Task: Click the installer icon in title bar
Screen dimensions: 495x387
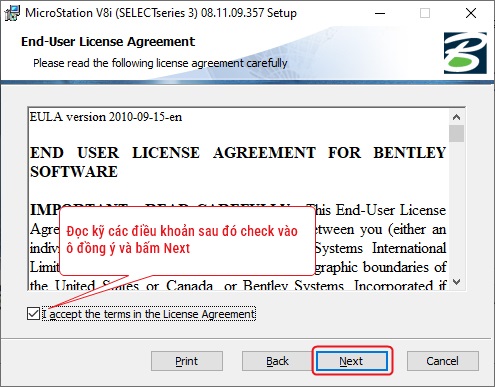Action: 12,13
